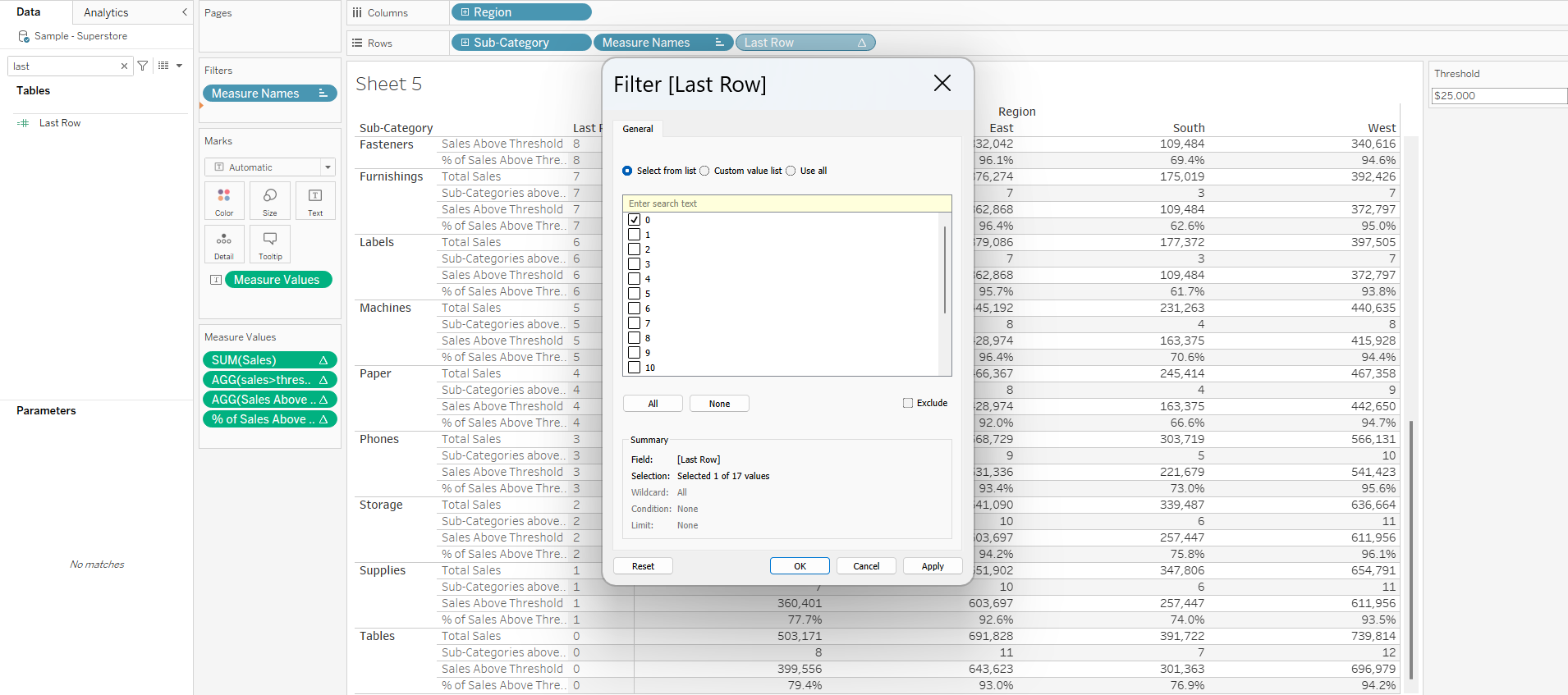
Task: Open the Size marks card
Action: pos(270,200)
